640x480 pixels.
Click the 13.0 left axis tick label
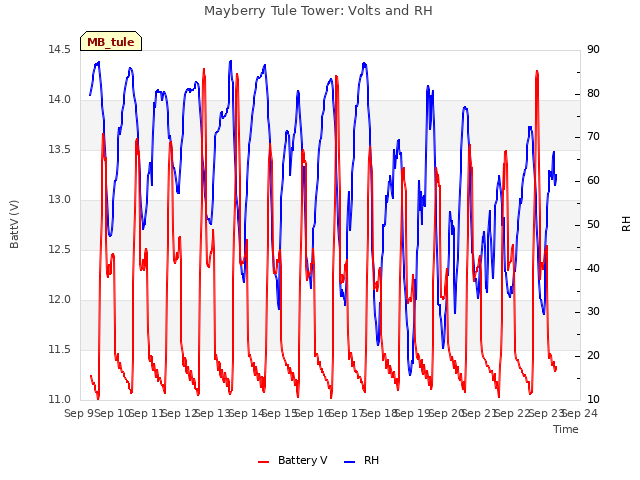pyautogui.click(x=60, y=200)
